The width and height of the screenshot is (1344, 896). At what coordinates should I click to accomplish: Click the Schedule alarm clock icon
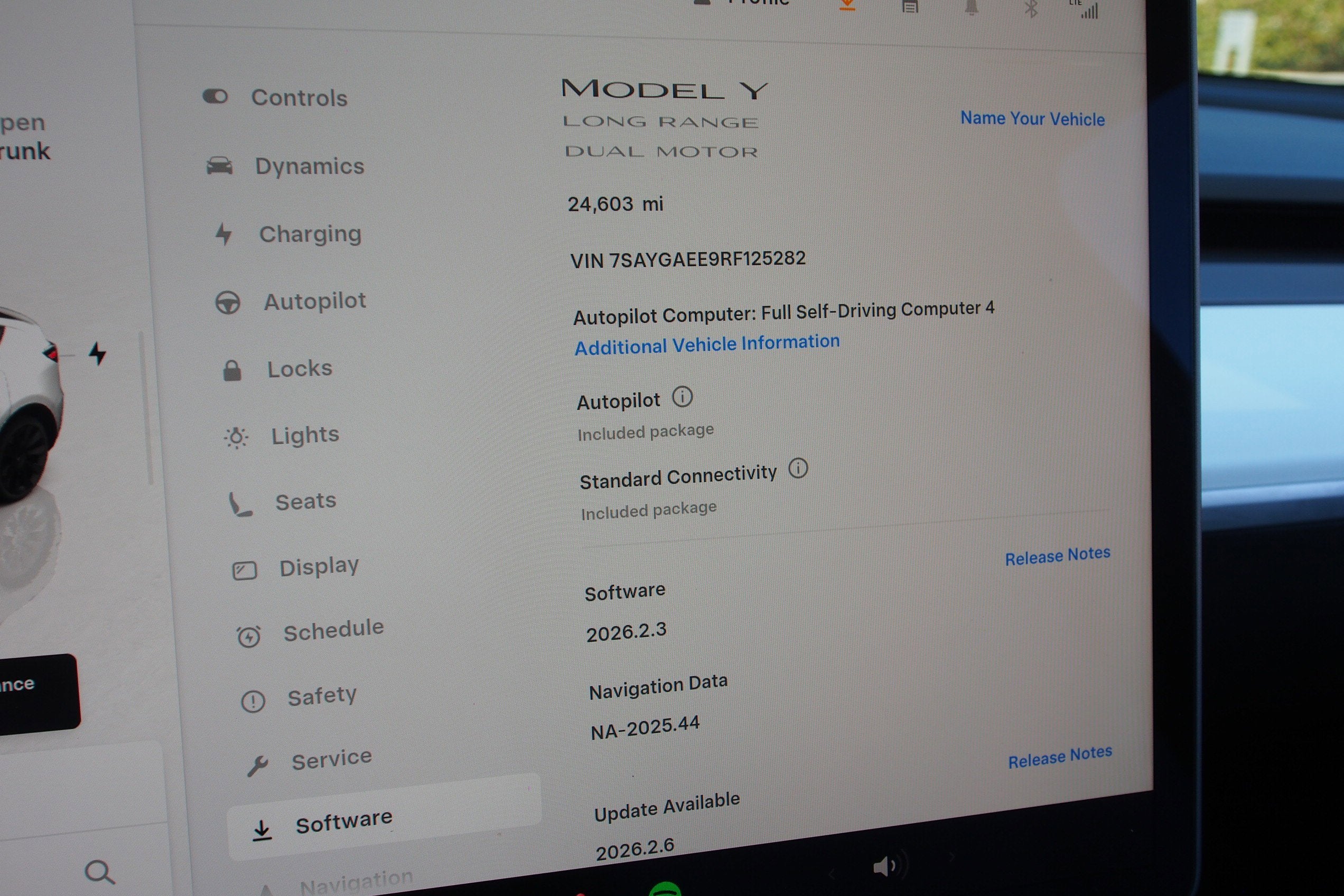249,636
